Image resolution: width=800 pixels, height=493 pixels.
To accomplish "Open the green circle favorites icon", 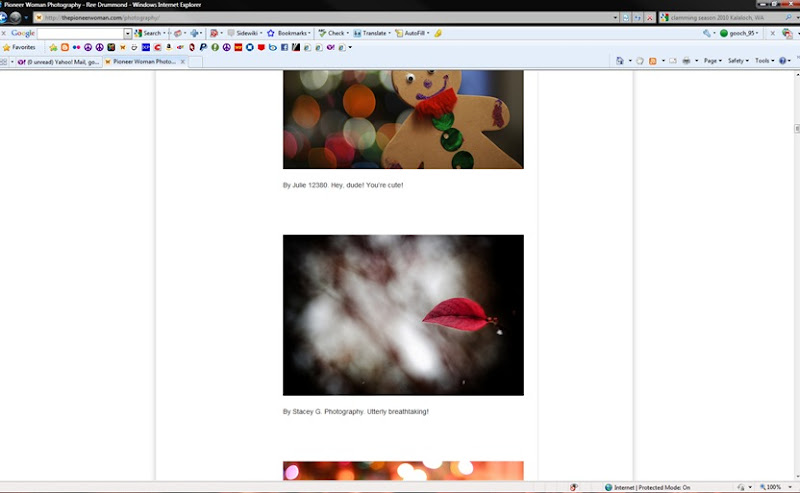I will pyautogui.click(x=215, y=47).
